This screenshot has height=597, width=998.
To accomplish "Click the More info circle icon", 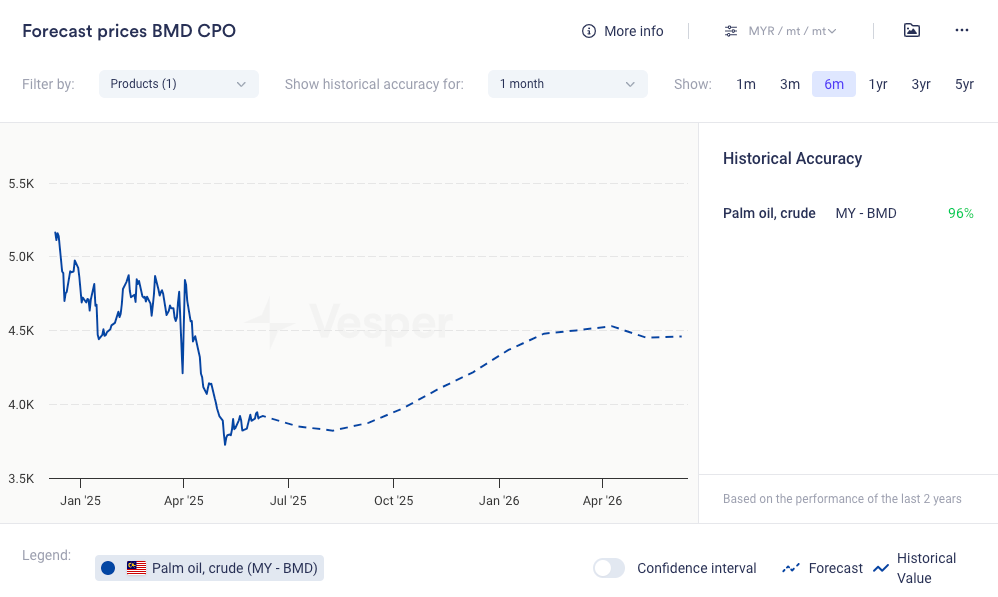I will (x=589, y=31).
